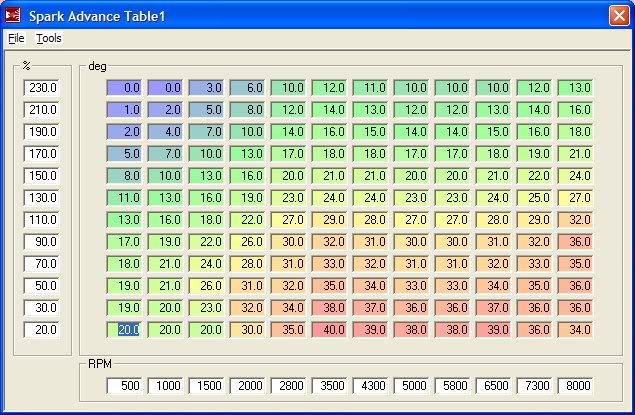Screen dimensions: 635x415
Task: Select the 39.0 cell at 20% and 6500 RPM
Action: [493, 330]
